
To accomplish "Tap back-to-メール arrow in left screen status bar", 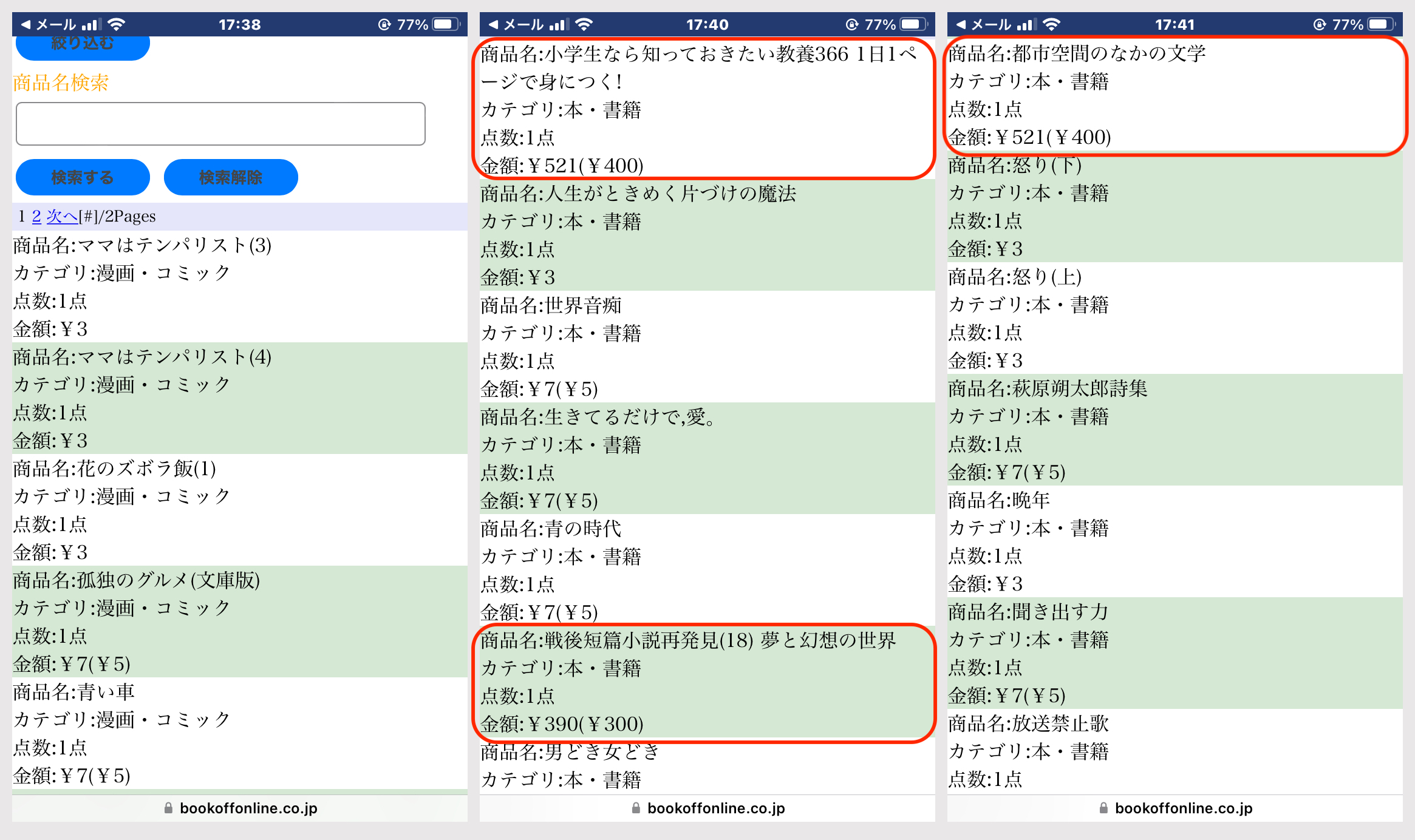I will (x=26, y=25).
